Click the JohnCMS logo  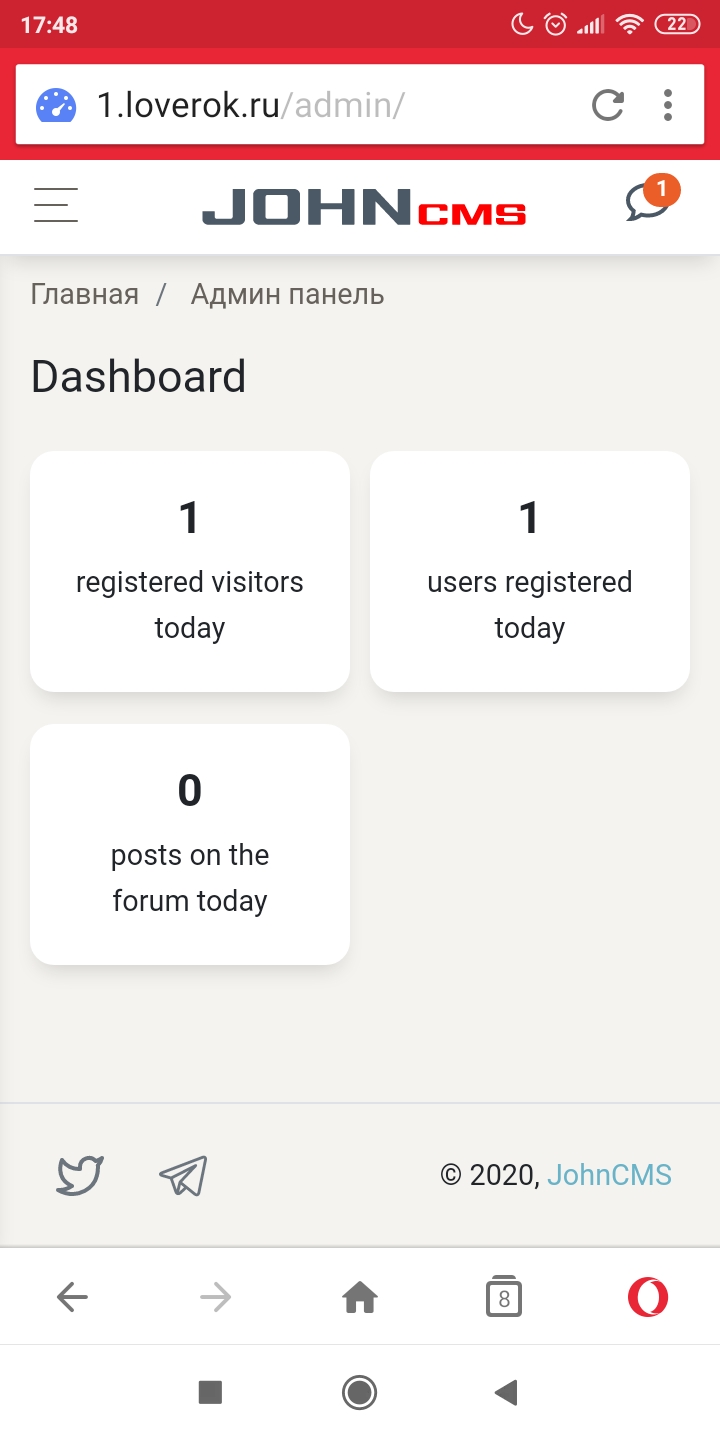364,207
